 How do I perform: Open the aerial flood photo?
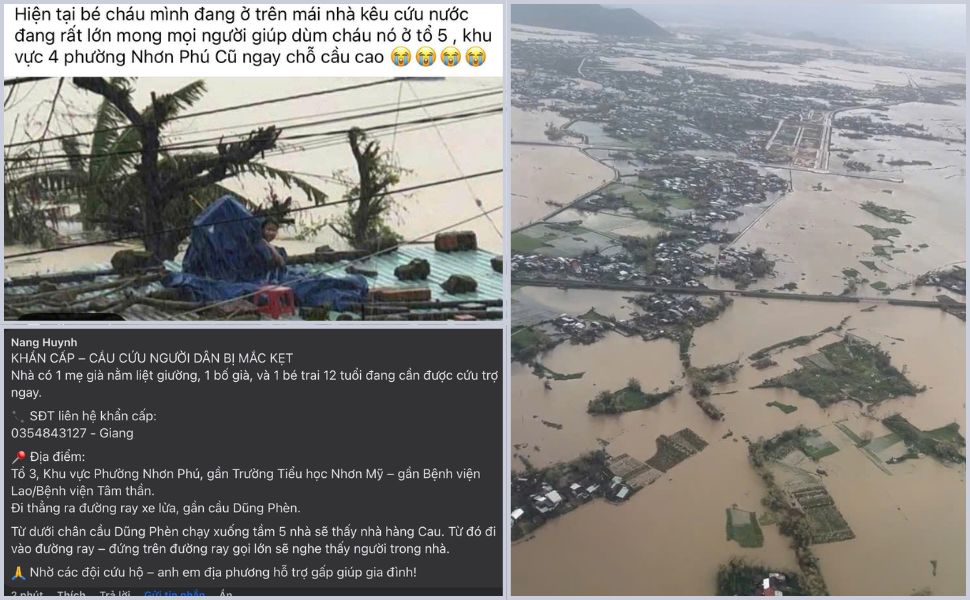[x=737, y=300]
